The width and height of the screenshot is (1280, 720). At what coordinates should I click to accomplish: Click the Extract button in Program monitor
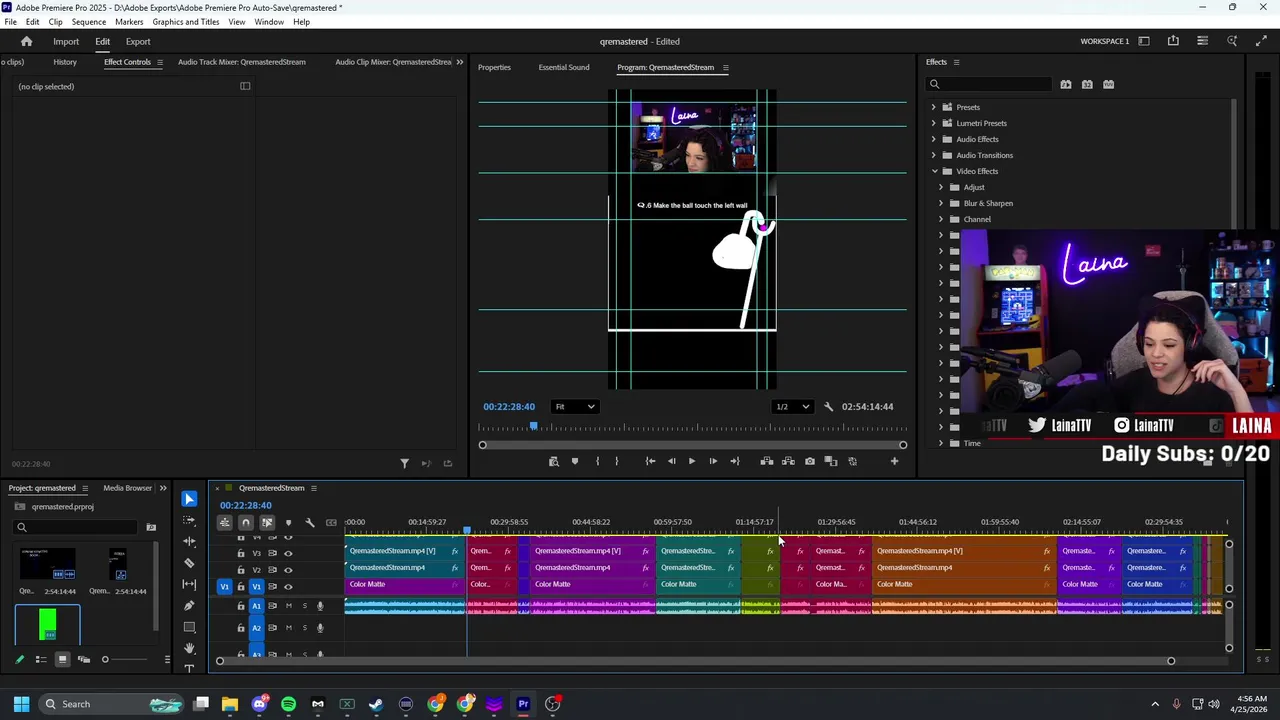(788, 461)
